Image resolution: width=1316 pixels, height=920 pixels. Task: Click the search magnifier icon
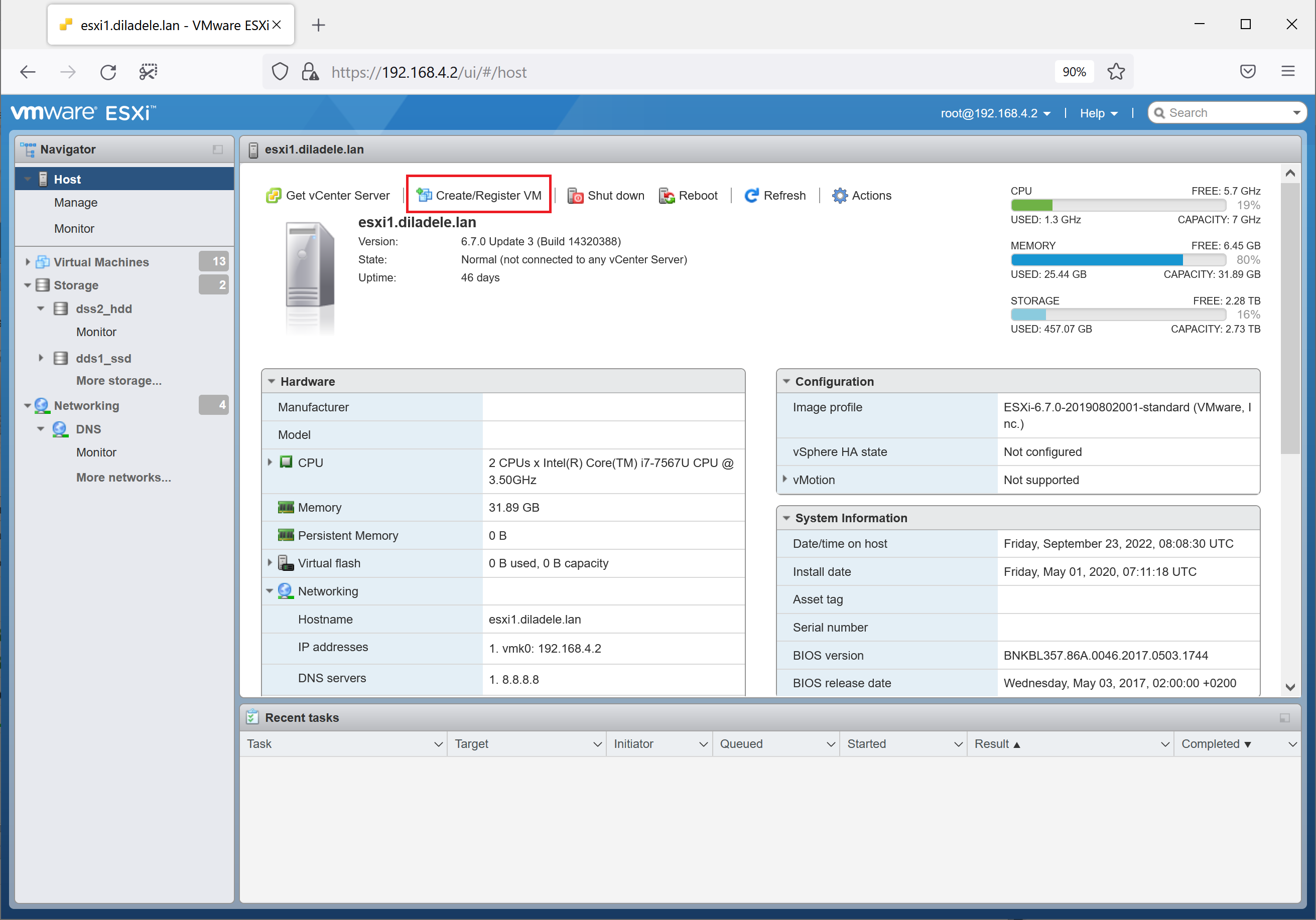[1159, 113]
